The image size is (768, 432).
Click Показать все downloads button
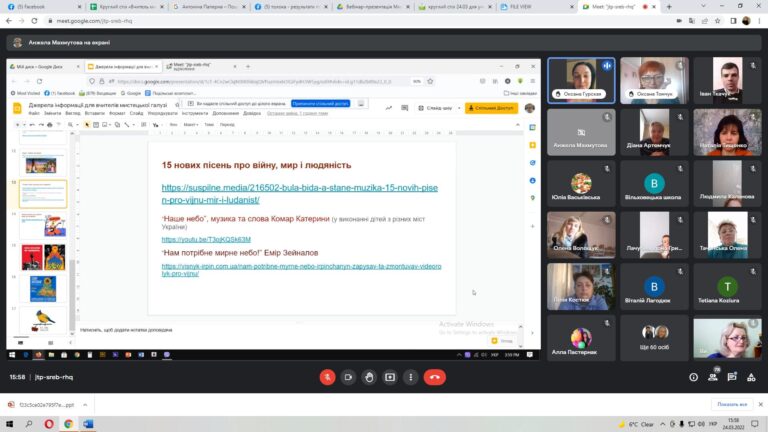732,405
